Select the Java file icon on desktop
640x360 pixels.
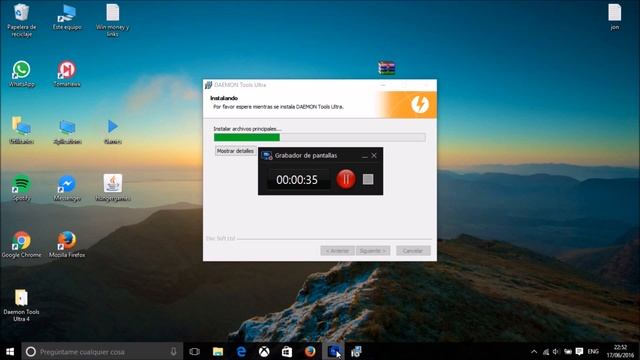(x=113, y=188)
